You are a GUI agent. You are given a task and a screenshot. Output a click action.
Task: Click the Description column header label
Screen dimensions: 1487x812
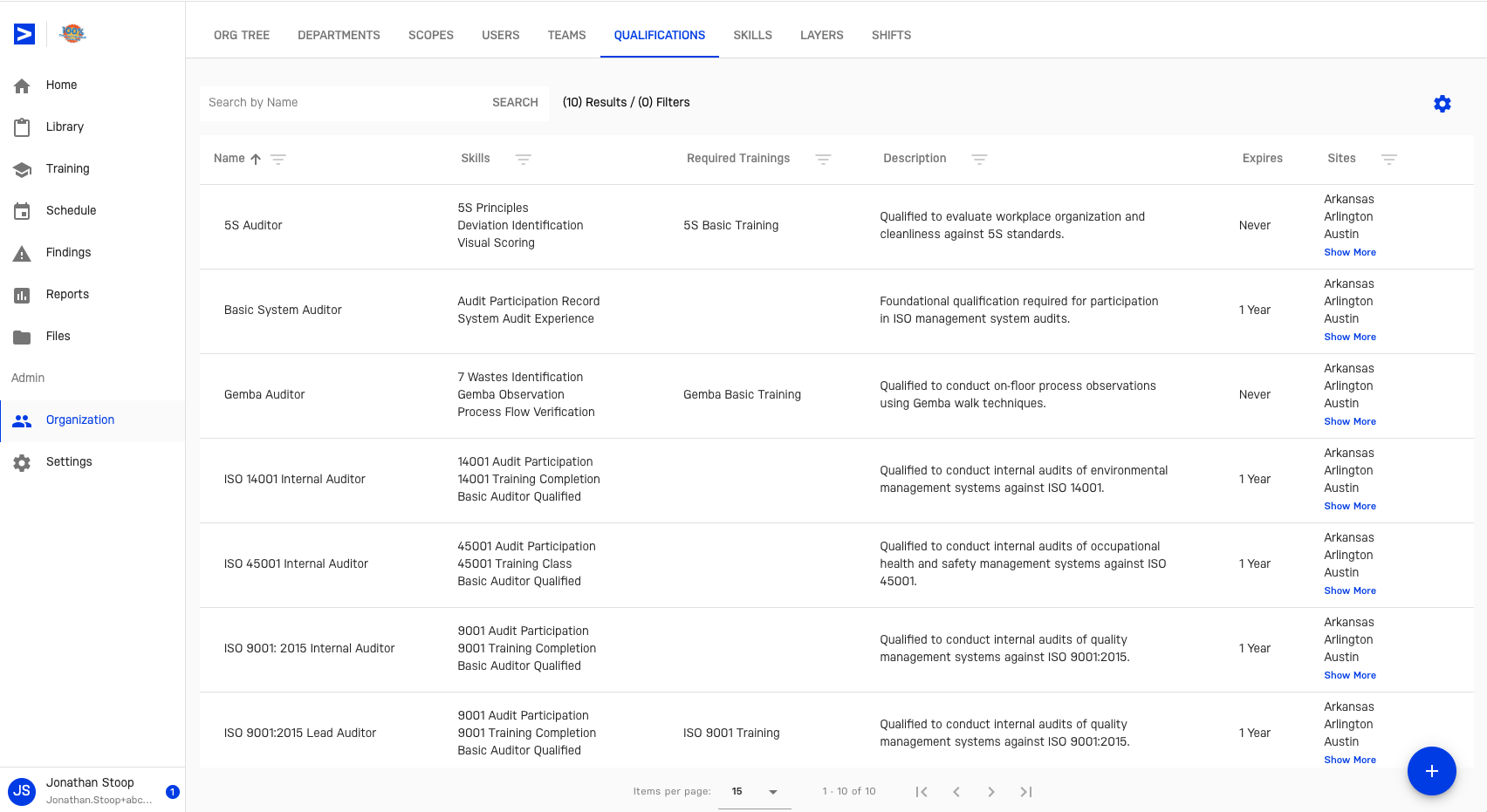[915, 159]
